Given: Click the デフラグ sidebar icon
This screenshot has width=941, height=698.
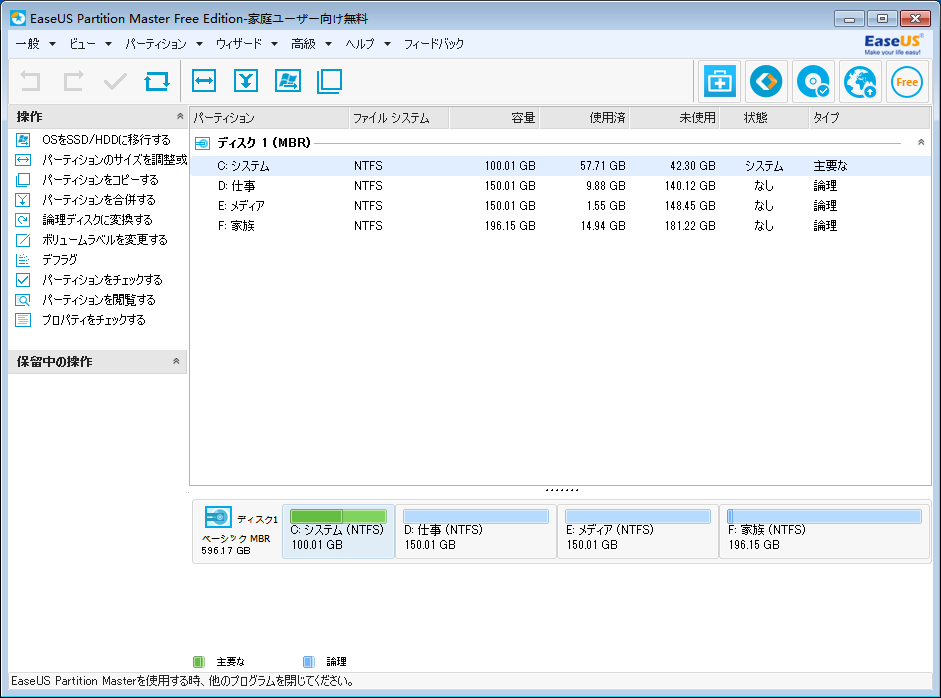Looking at the screenshot, I should (23, 260).
